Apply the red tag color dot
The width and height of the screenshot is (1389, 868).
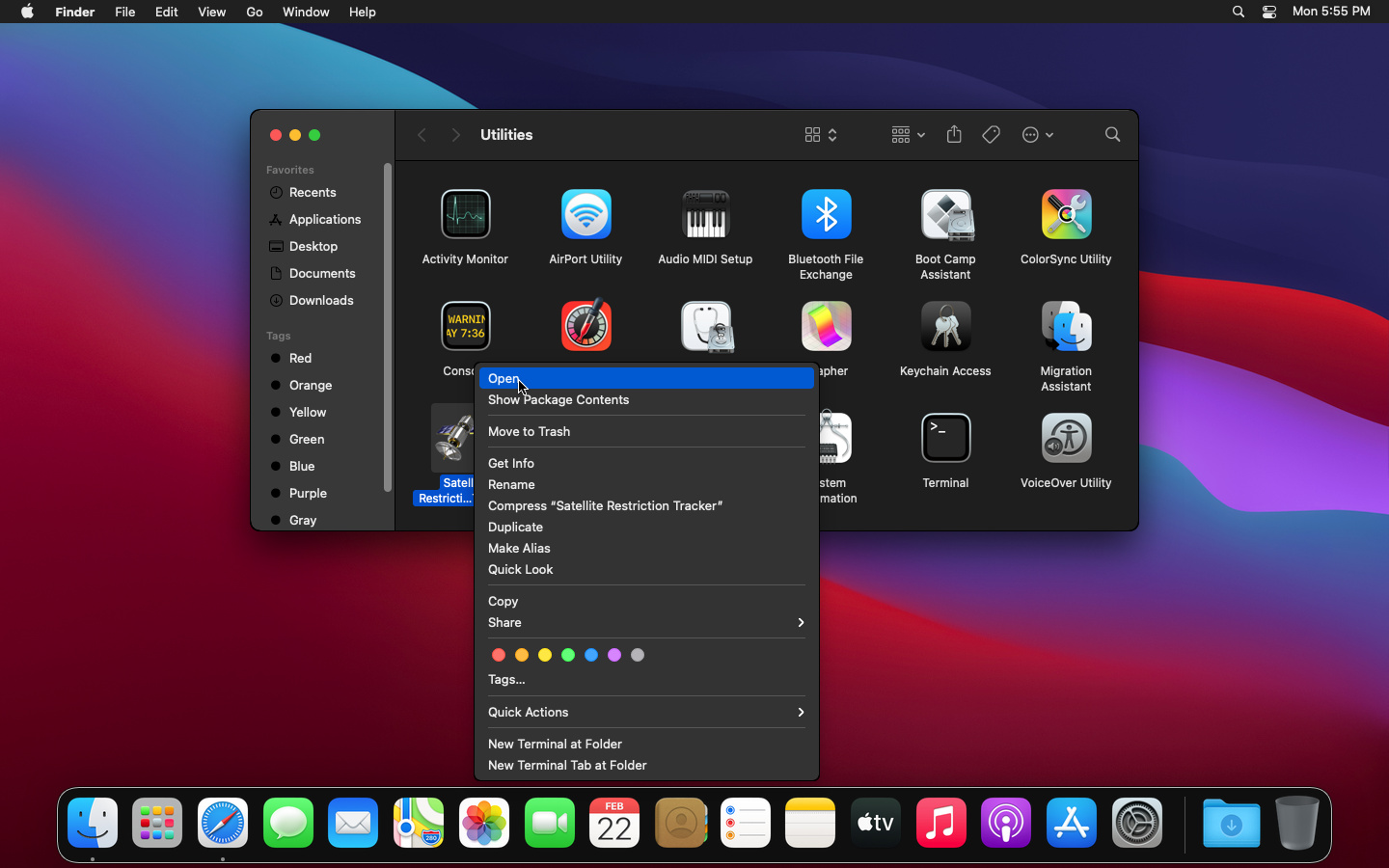click(x=499, y=656)
